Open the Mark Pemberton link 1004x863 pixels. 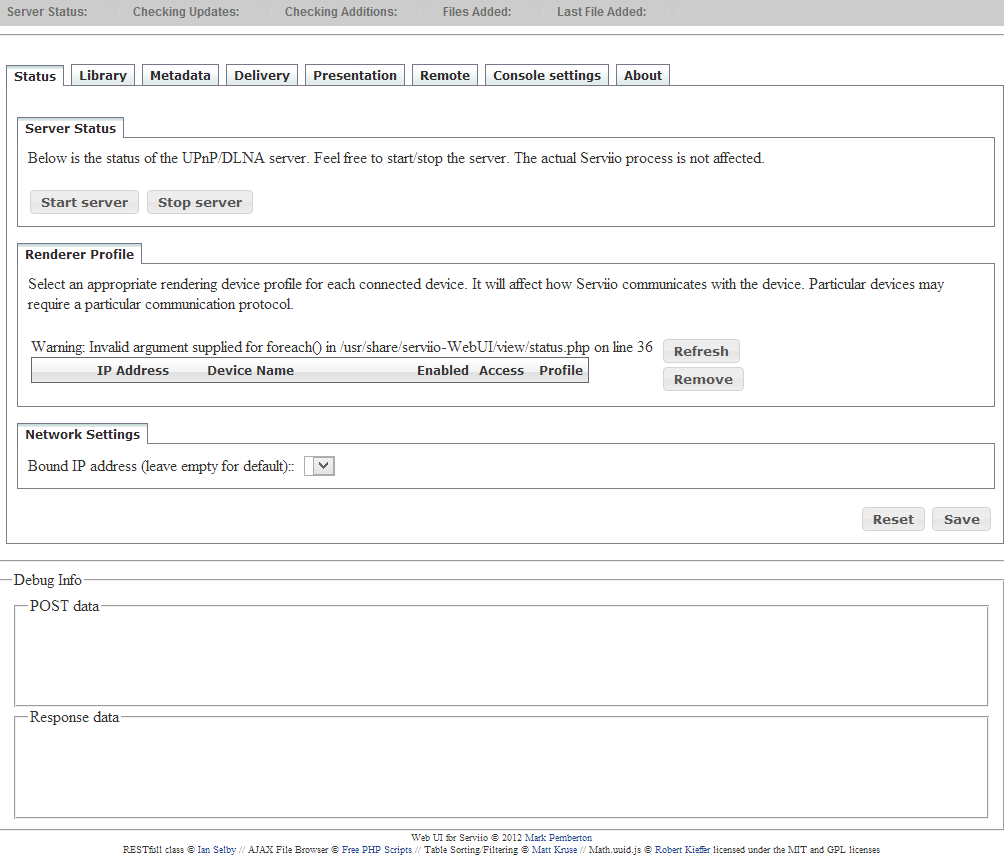point(558,838)
